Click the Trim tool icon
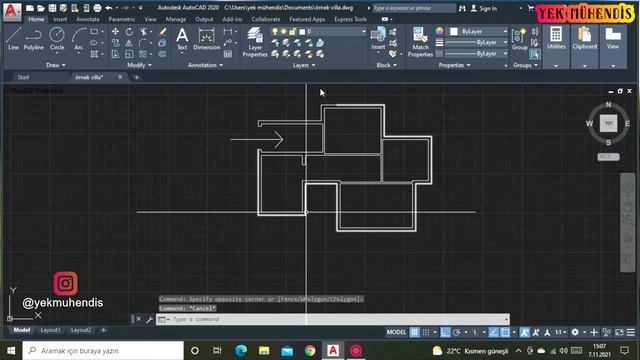This screenshot has width=640, height=360. [x=143, y=32]
